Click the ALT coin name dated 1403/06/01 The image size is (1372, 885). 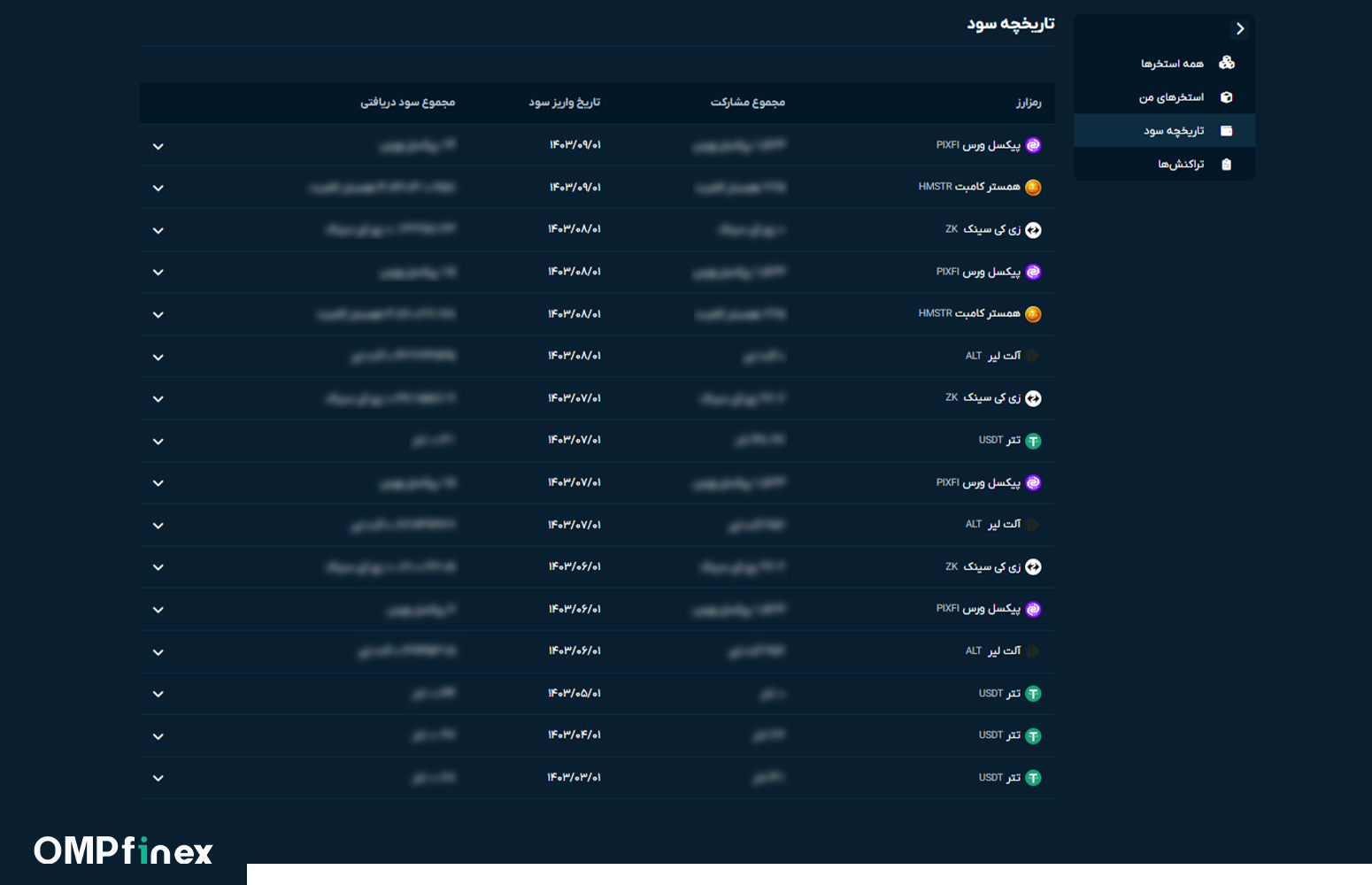[x=993, y=650]
